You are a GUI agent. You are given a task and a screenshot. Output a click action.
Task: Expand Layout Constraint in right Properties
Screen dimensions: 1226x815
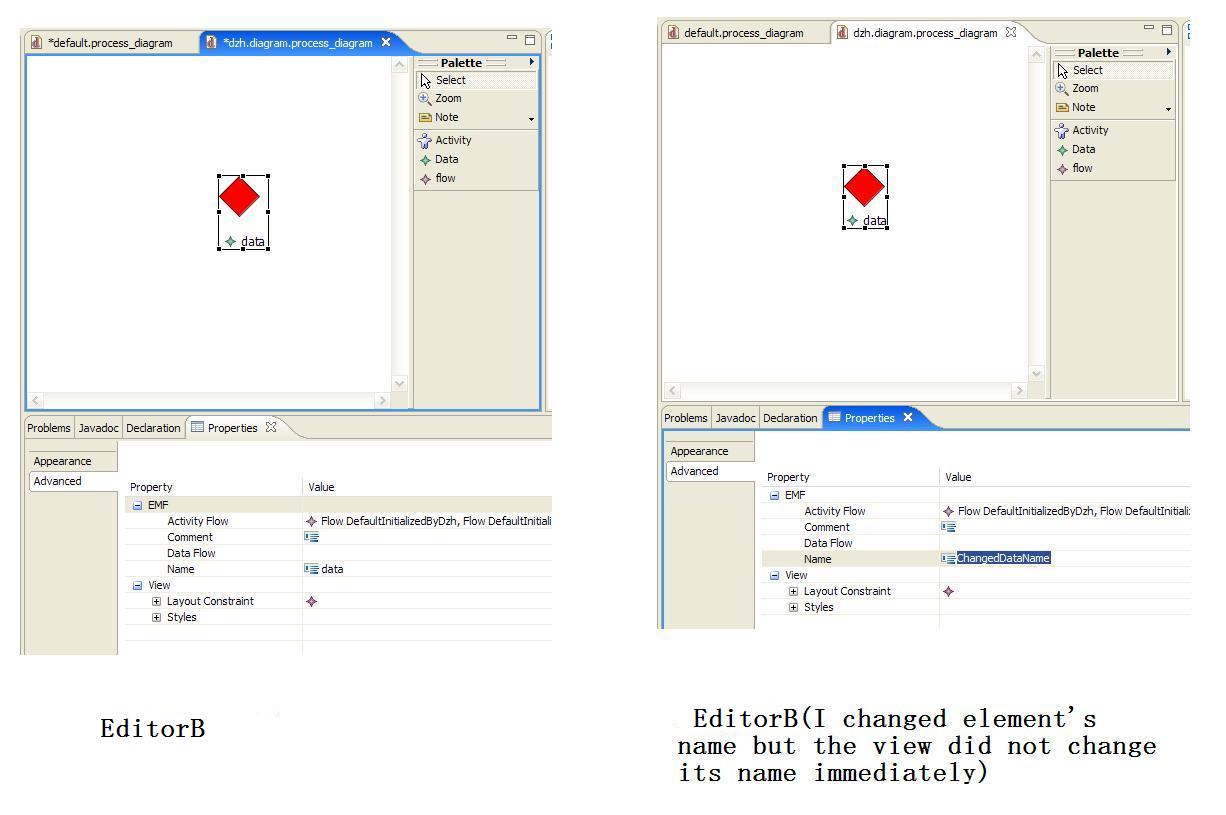(793, 591)
